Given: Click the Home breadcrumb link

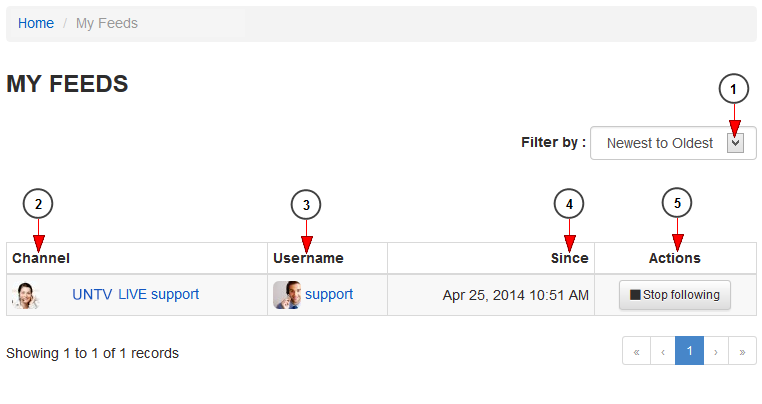Looking at the screenshot, I should coord(36,23).
